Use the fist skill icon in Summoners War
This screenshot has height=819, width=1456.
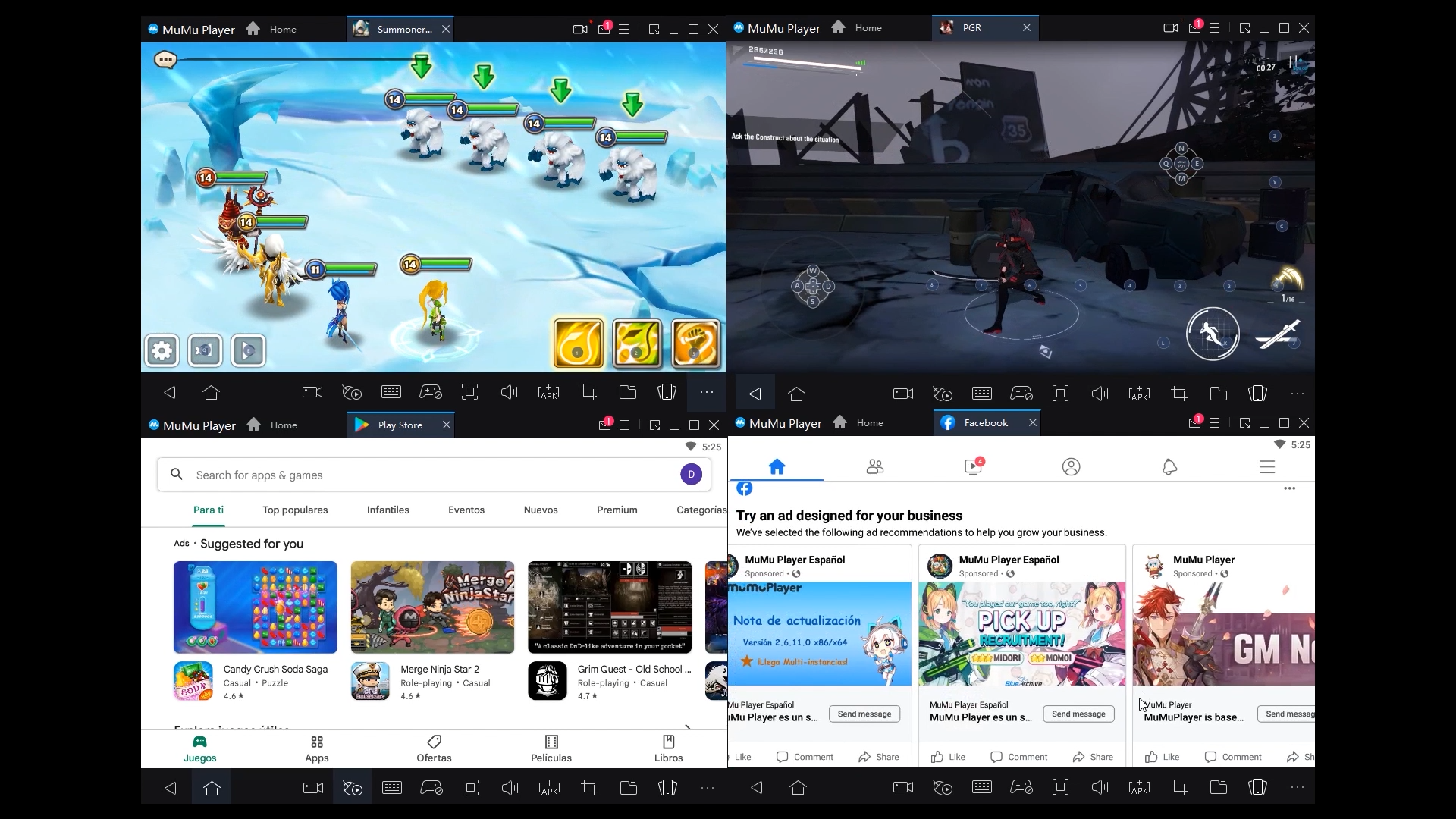pos(695,343)
